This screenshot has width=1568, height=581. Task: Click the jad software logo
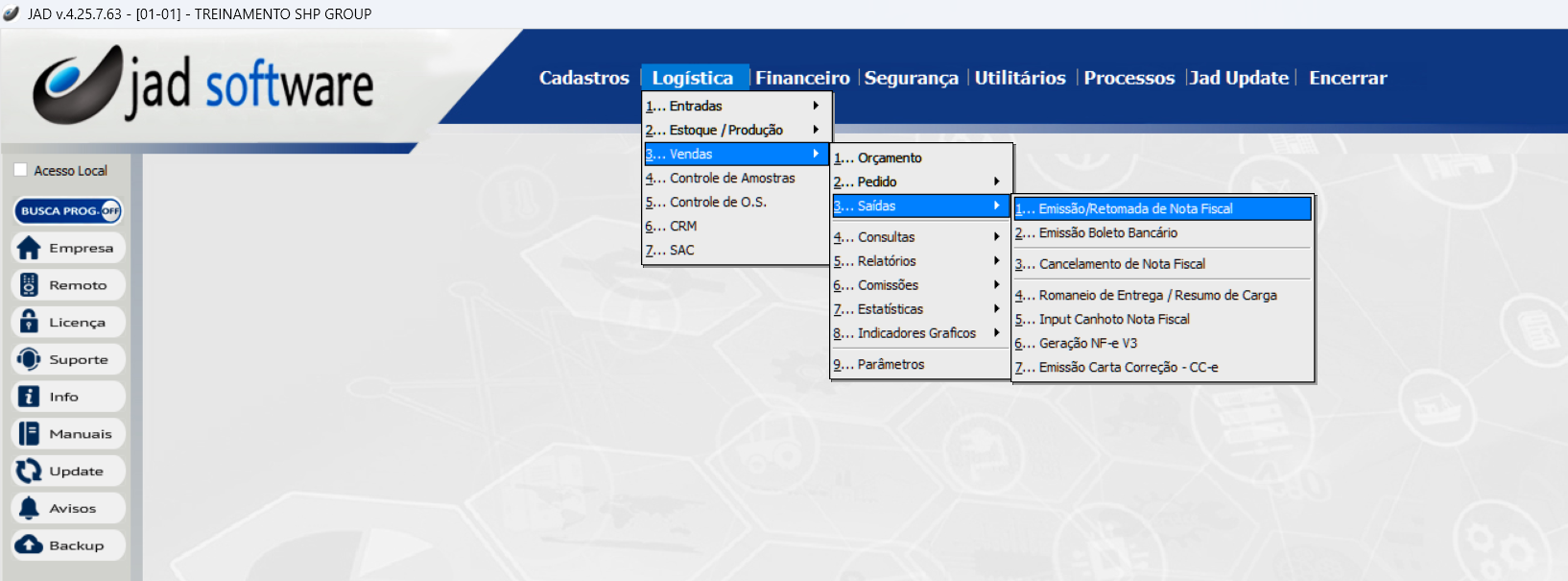coord(203,85)
